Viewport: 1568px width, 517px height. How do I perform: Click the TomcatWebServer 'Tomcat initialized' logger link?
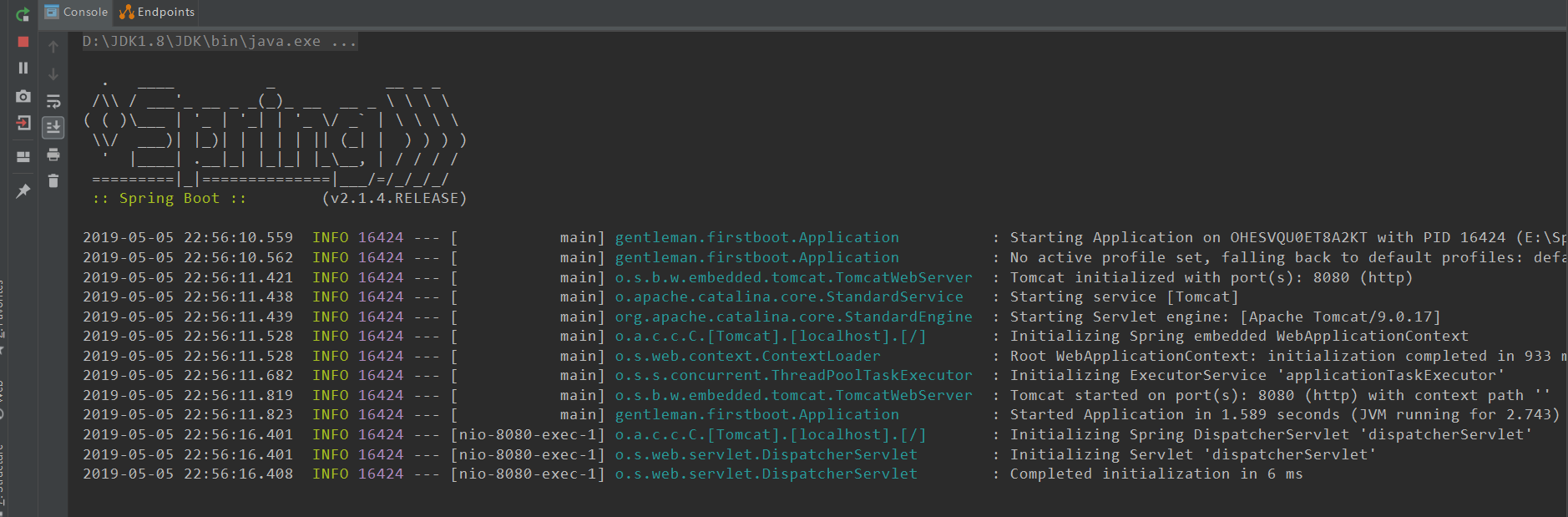(x=793, y=277)
